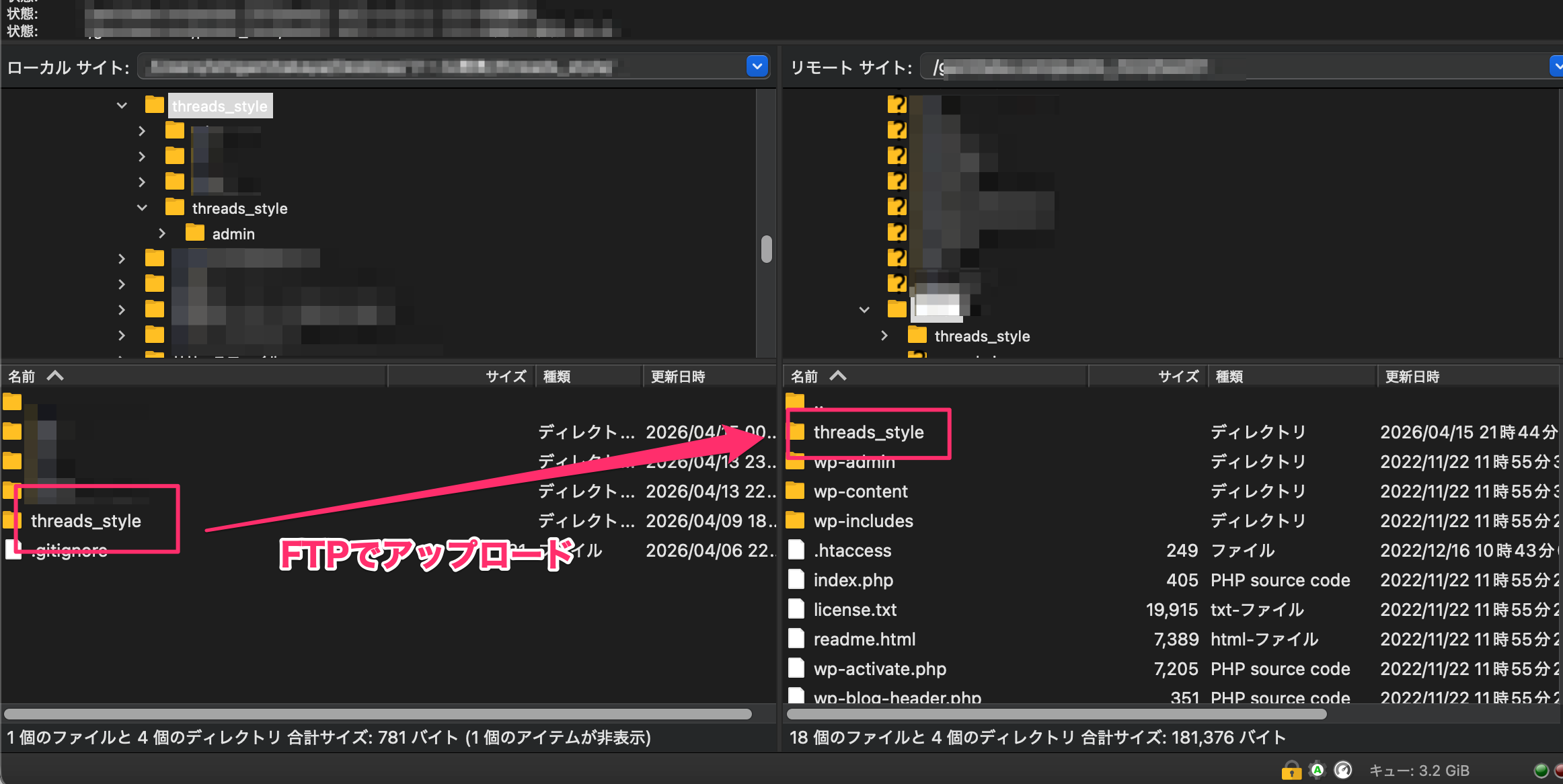Select the wp-content folder icon in remote list

(796, 491)
